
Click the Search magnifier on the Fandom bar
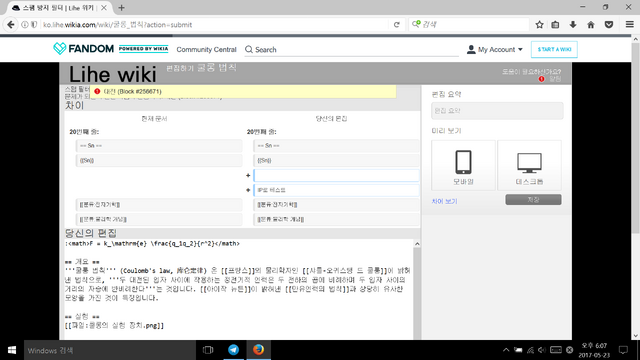point(249,49)
